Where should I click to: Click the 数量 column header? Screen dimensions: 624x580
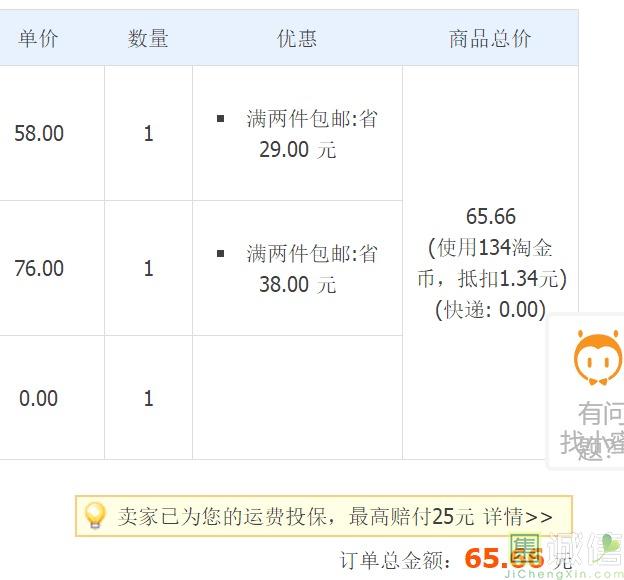(148, 39)
